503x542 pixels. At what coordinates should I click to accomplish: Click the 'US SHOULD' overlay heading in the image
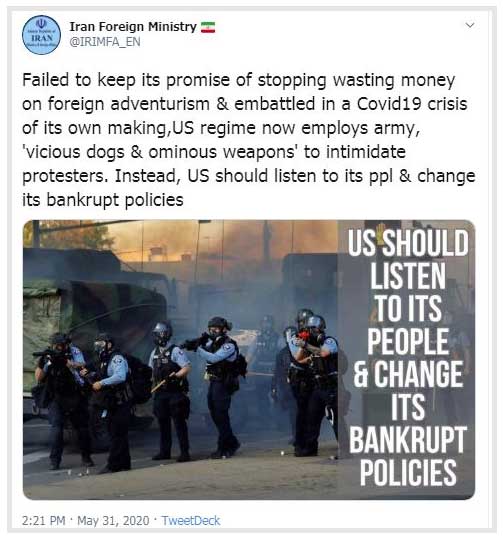point(408,243)
